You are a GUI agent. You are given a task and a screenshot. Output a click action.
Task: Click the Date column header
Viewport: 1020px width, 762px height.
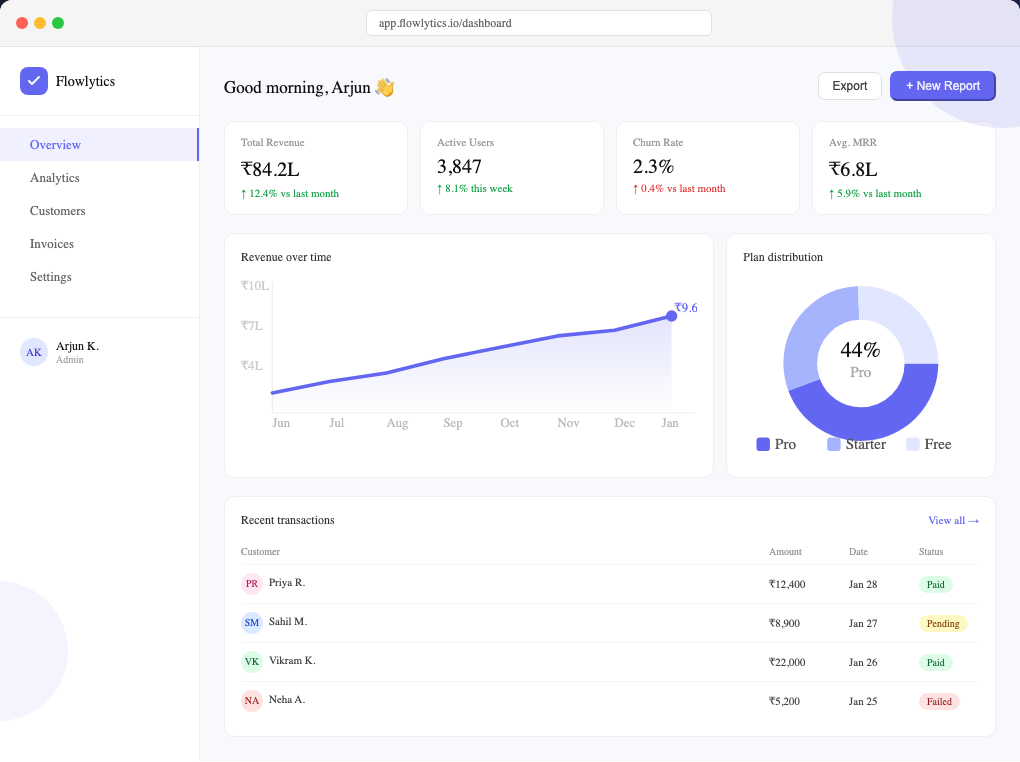(858, 552)
